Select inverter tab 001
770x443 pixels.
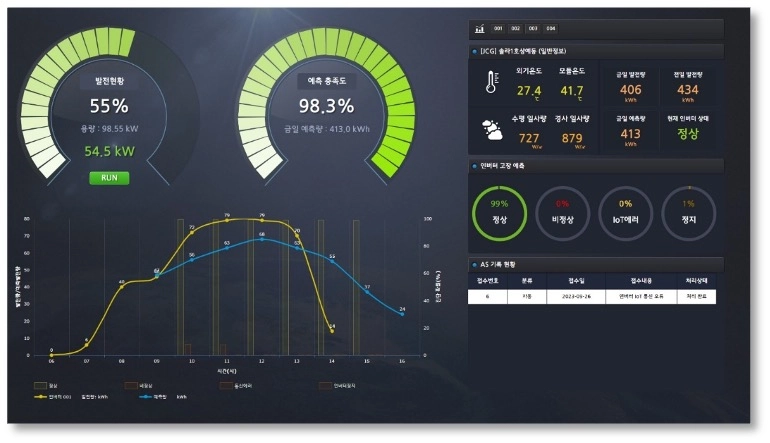[498, 28]
